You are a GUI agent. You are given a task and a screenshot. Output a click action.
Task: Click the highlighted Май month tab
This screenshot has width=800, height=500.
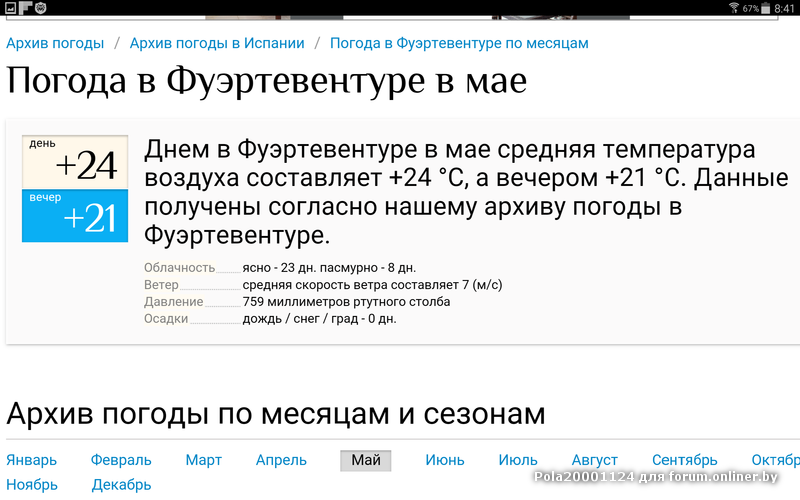(x=365, y=460)
